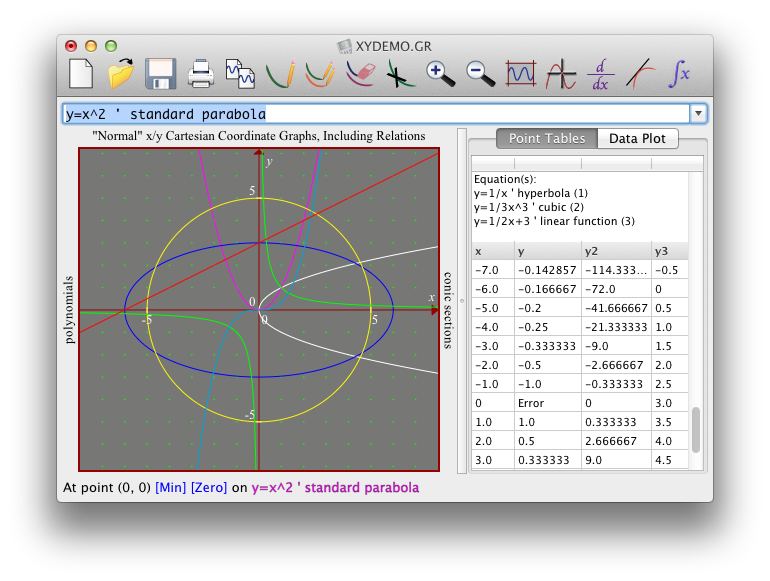Viewport: 770px width, 581px height.
Task: Select cell '-114.333...' in the table
Action: point(617,270)
